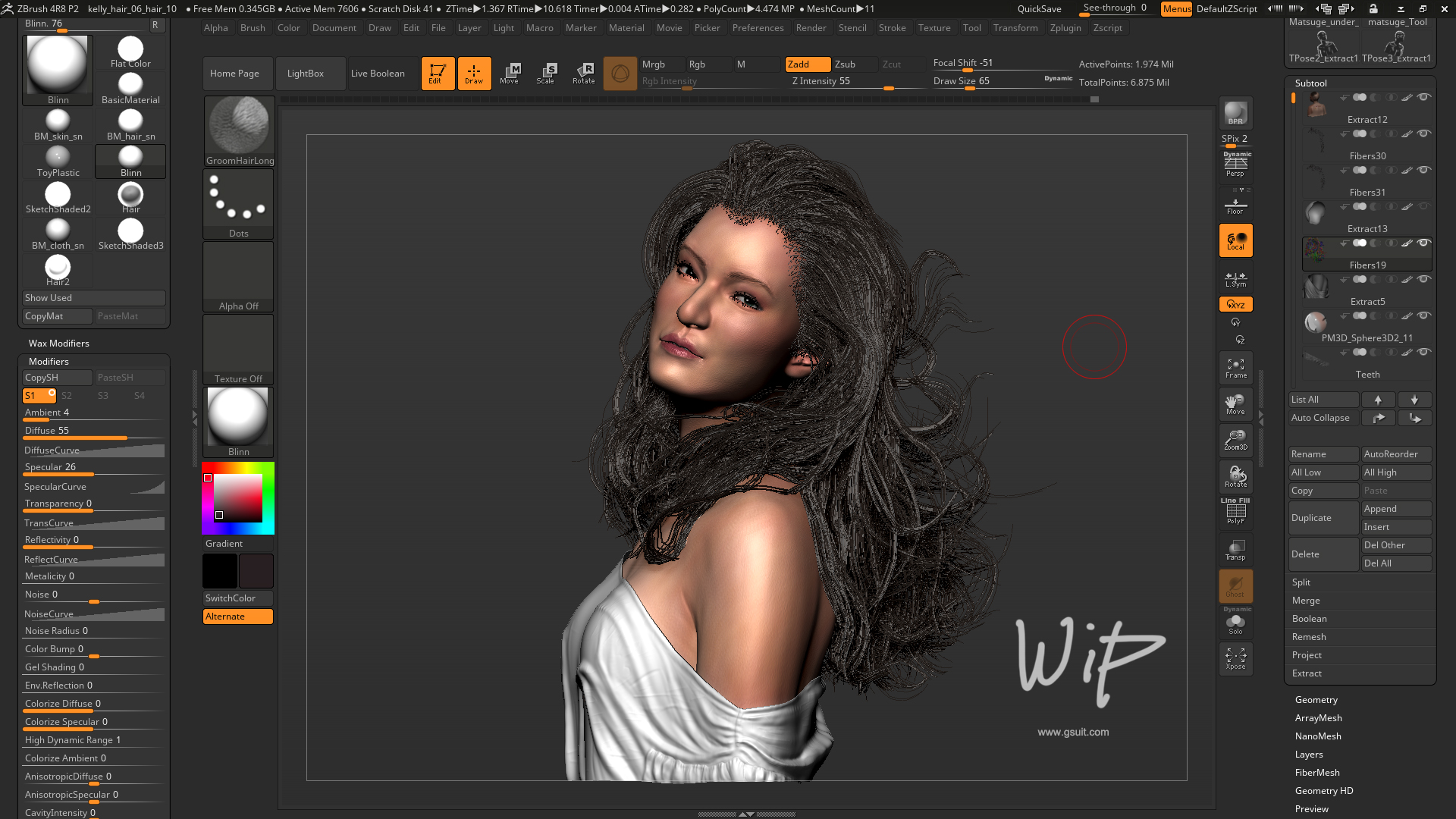Viewport: 1456px width, 819px height.
Task: Open the Stroke menu
Action: 891,27
